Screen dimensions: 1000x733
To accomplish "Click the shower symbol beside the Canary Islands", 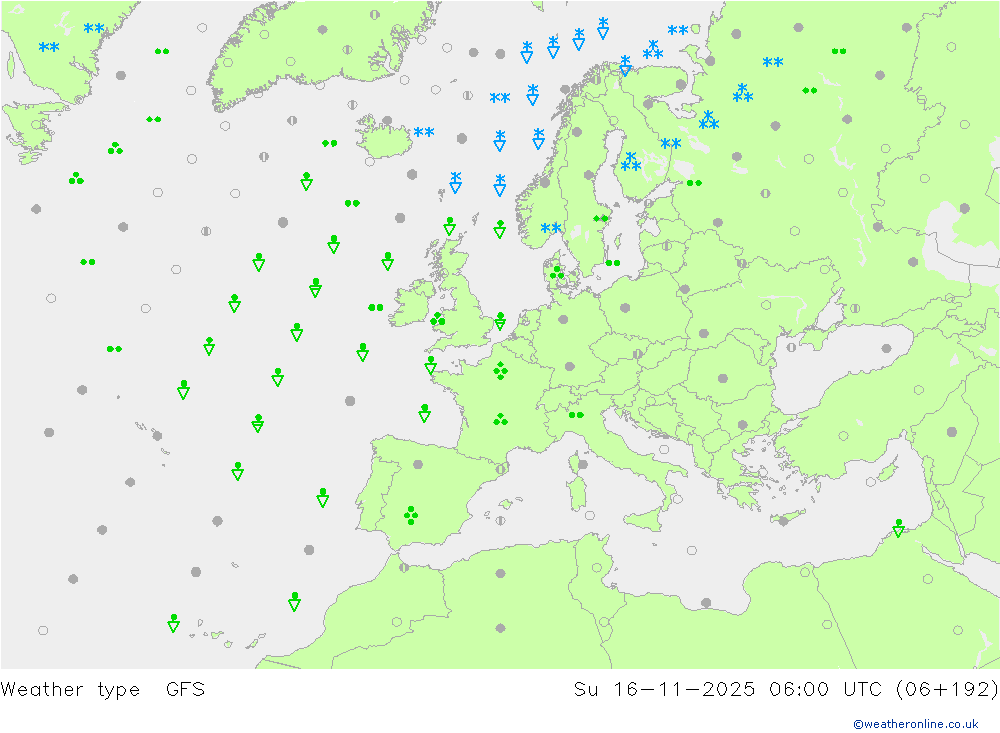I will coord(173,623).
